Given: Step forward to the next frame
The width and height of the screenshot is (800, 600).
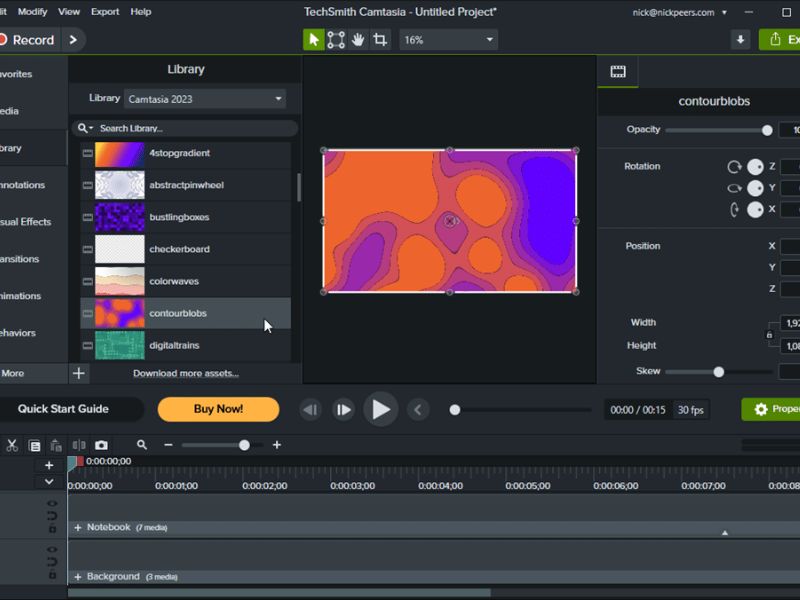Looking at the screenshot, I should point(343,410).
